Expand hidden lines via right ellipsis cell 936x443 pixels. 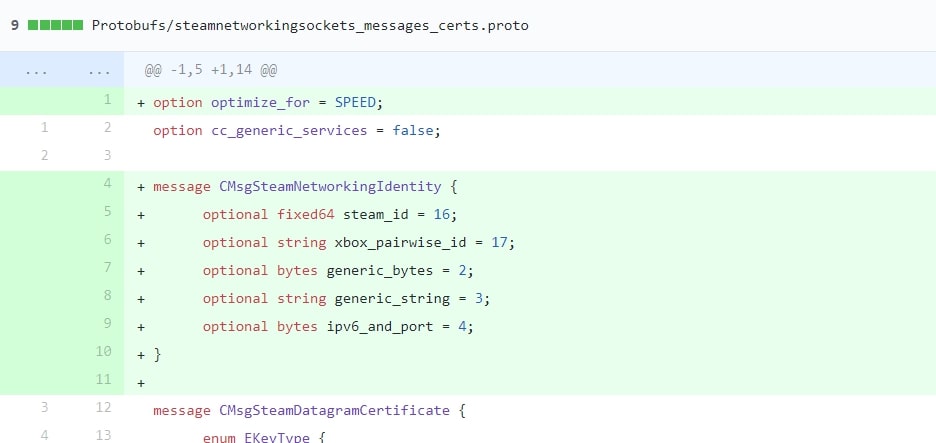pos(99,71)
